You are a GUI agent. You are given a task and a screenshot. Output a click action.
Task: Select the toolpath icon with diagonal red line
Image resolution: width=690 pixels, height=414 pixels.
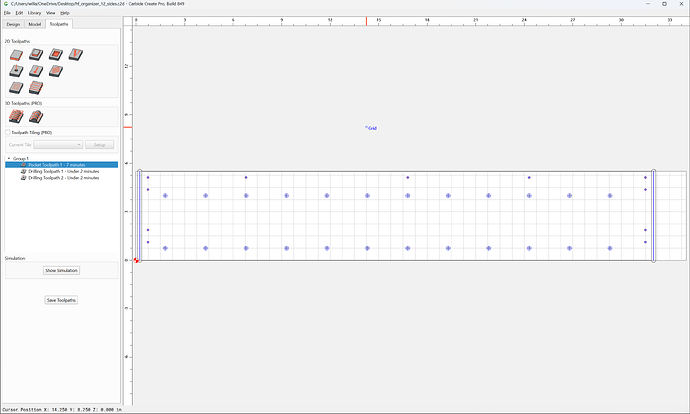click(x=36, y=71)
